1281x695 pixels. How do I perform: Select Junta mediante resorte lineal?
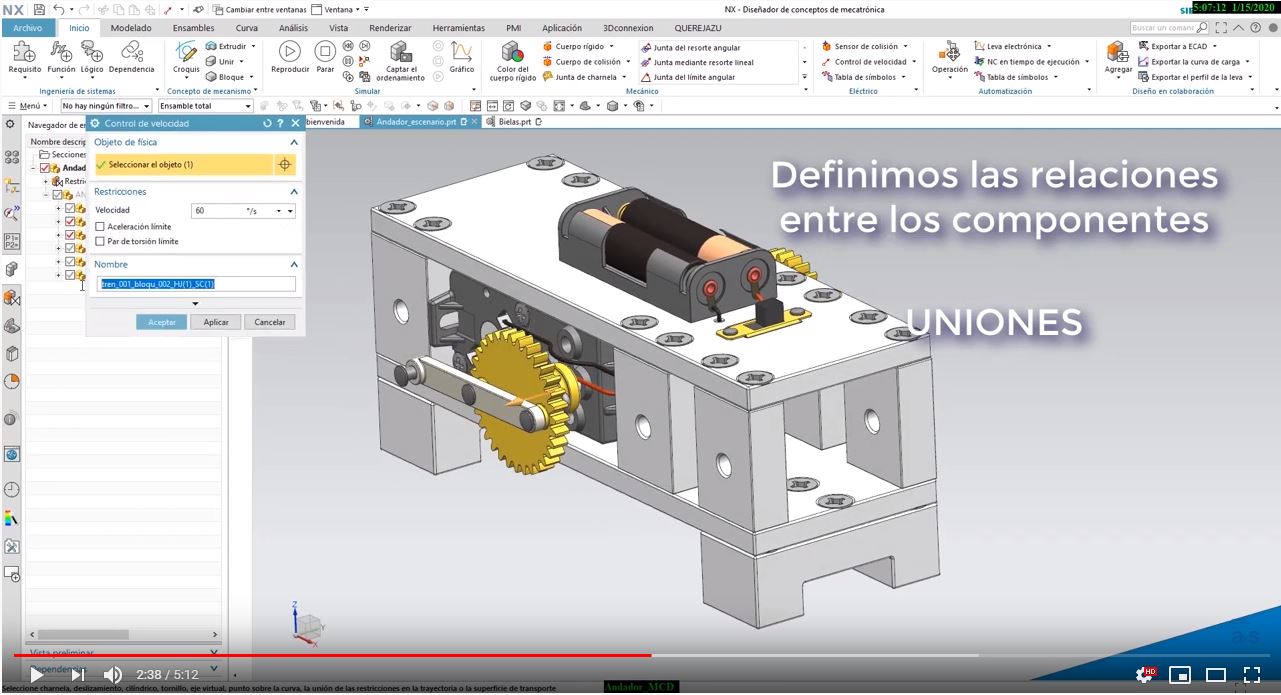coord(697,62)
